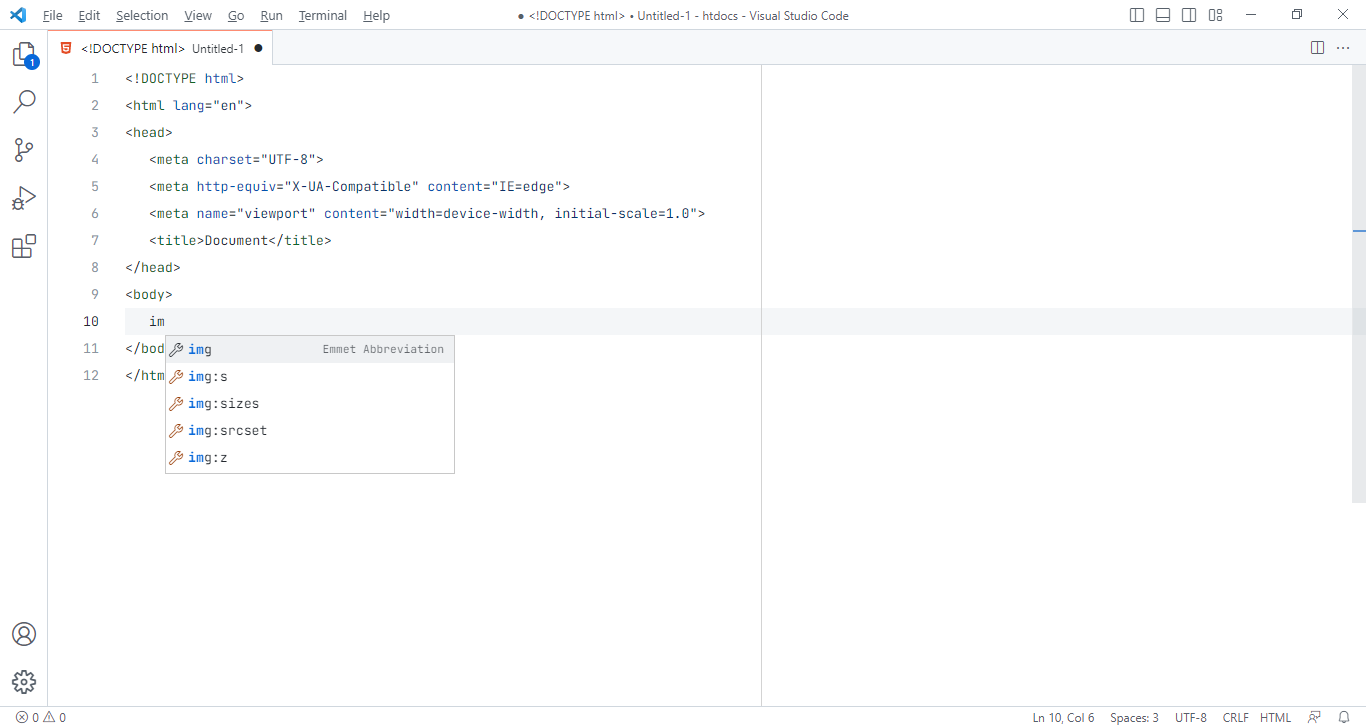The image size is (1366, 728).
Task: Click Ln 10, Col 6 in status bar
Action: pyautogui.click(x=1064, y=717)
